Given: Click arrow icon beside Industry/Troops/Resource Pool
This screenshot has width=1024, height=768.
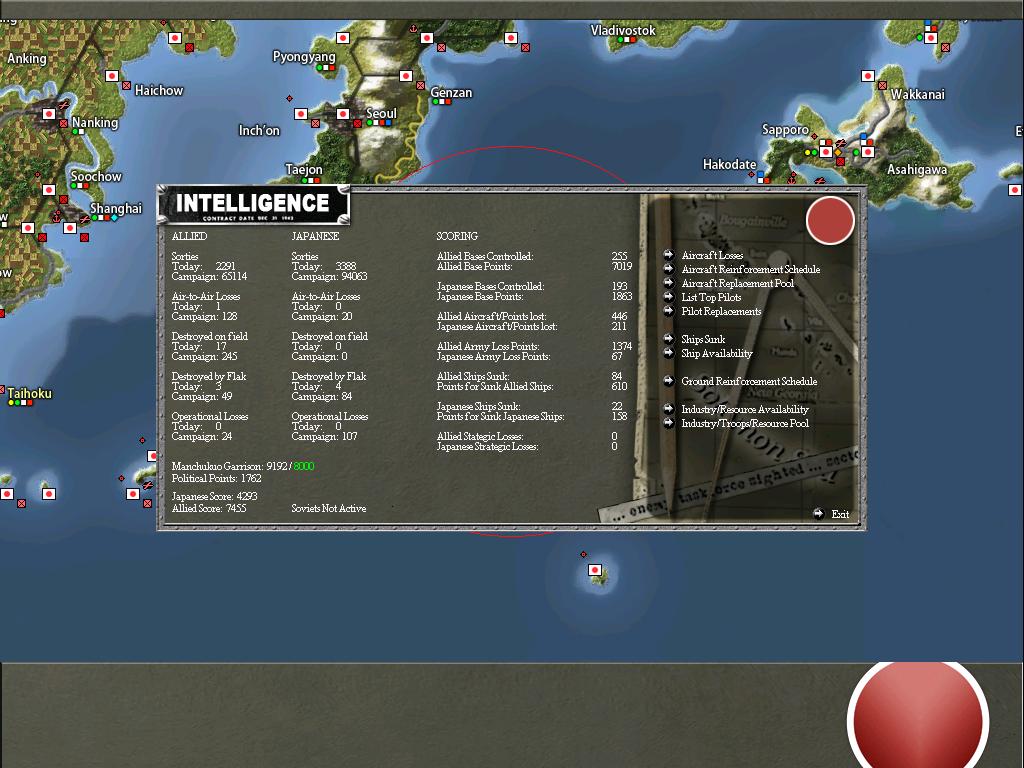Looking at the screenshot, I should (x=669, y=423).
